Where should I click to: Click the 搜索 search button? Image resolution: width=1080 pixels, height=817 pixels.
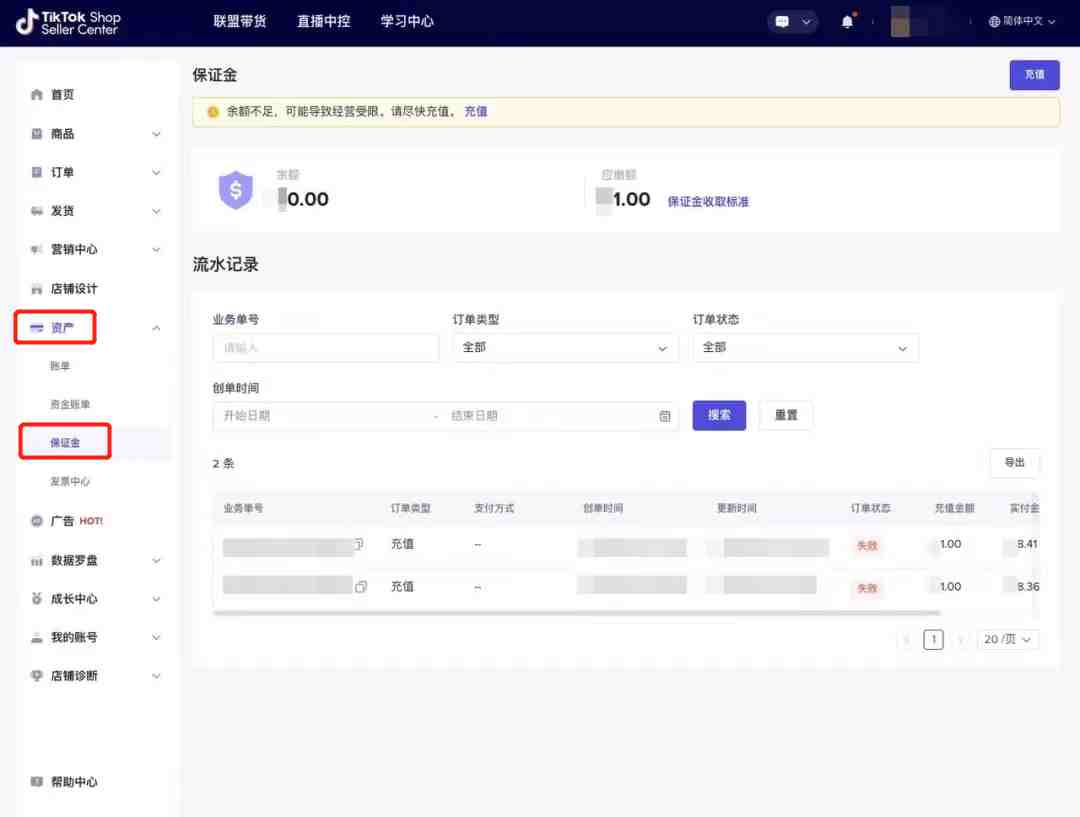(x=719, y=416)
